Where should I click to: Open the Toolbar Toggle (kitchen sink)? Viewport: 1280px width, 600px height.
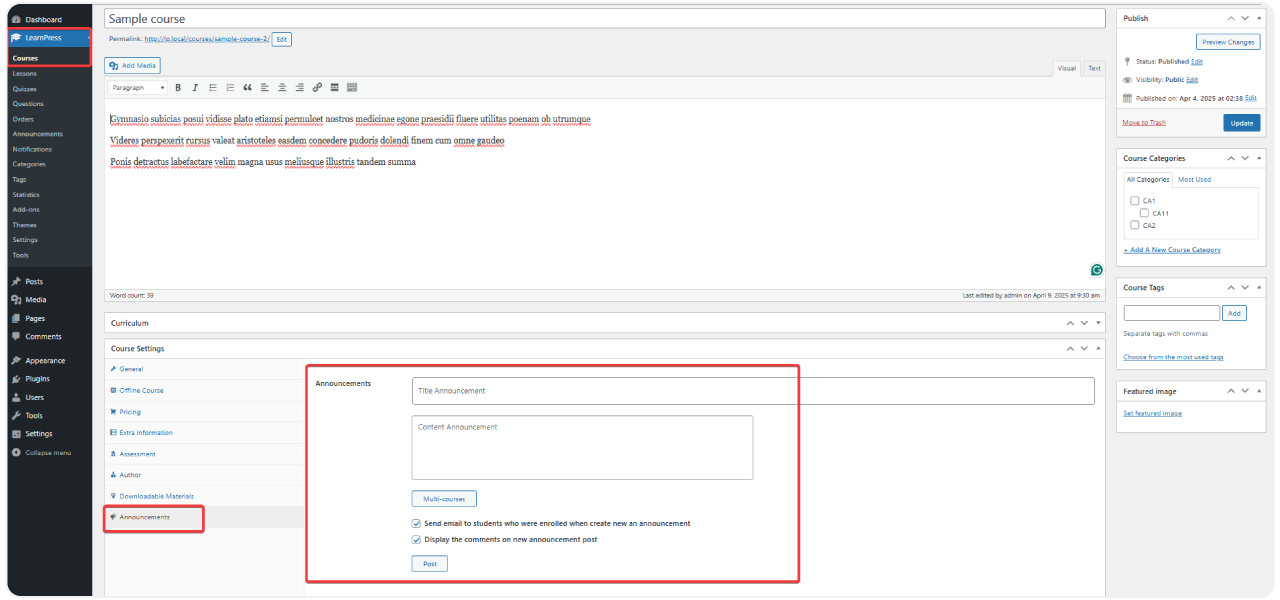tap(351, 87)
